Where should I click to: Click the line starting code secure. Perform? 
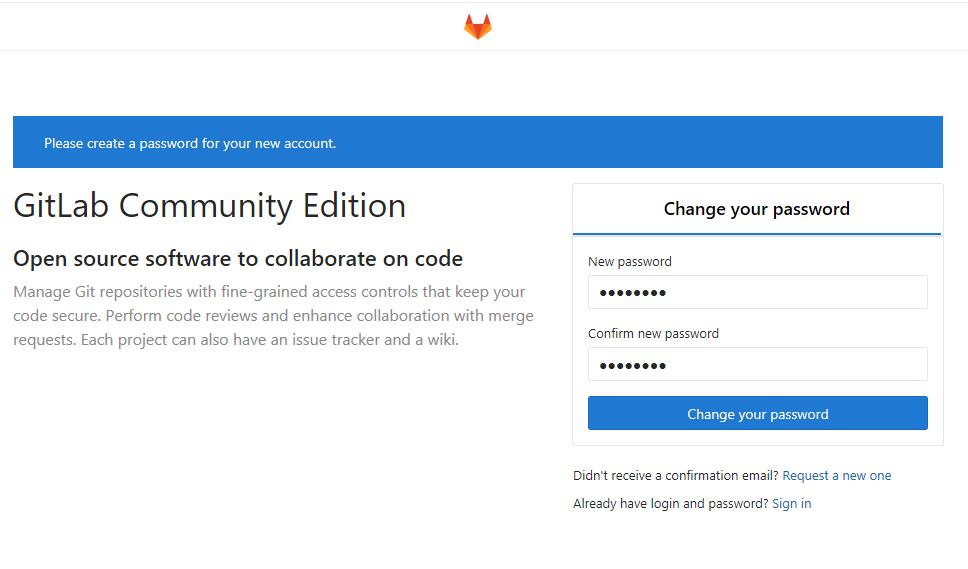pos(273,316)
